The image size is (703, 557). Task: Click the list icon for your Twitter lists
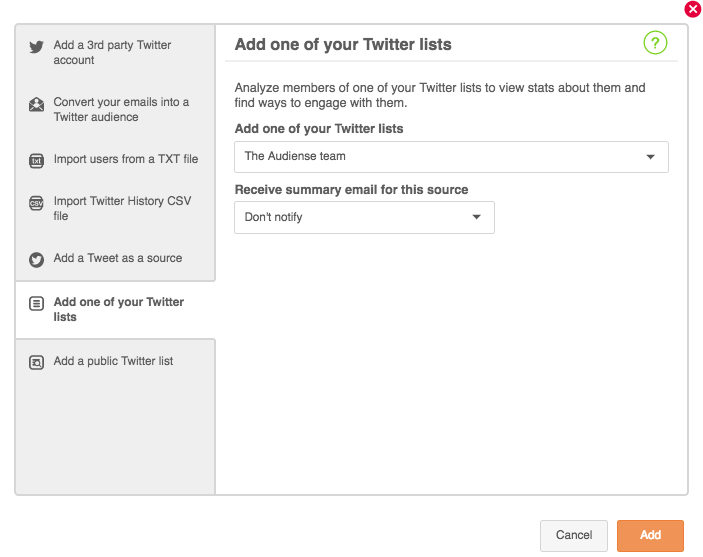point(36,304)
